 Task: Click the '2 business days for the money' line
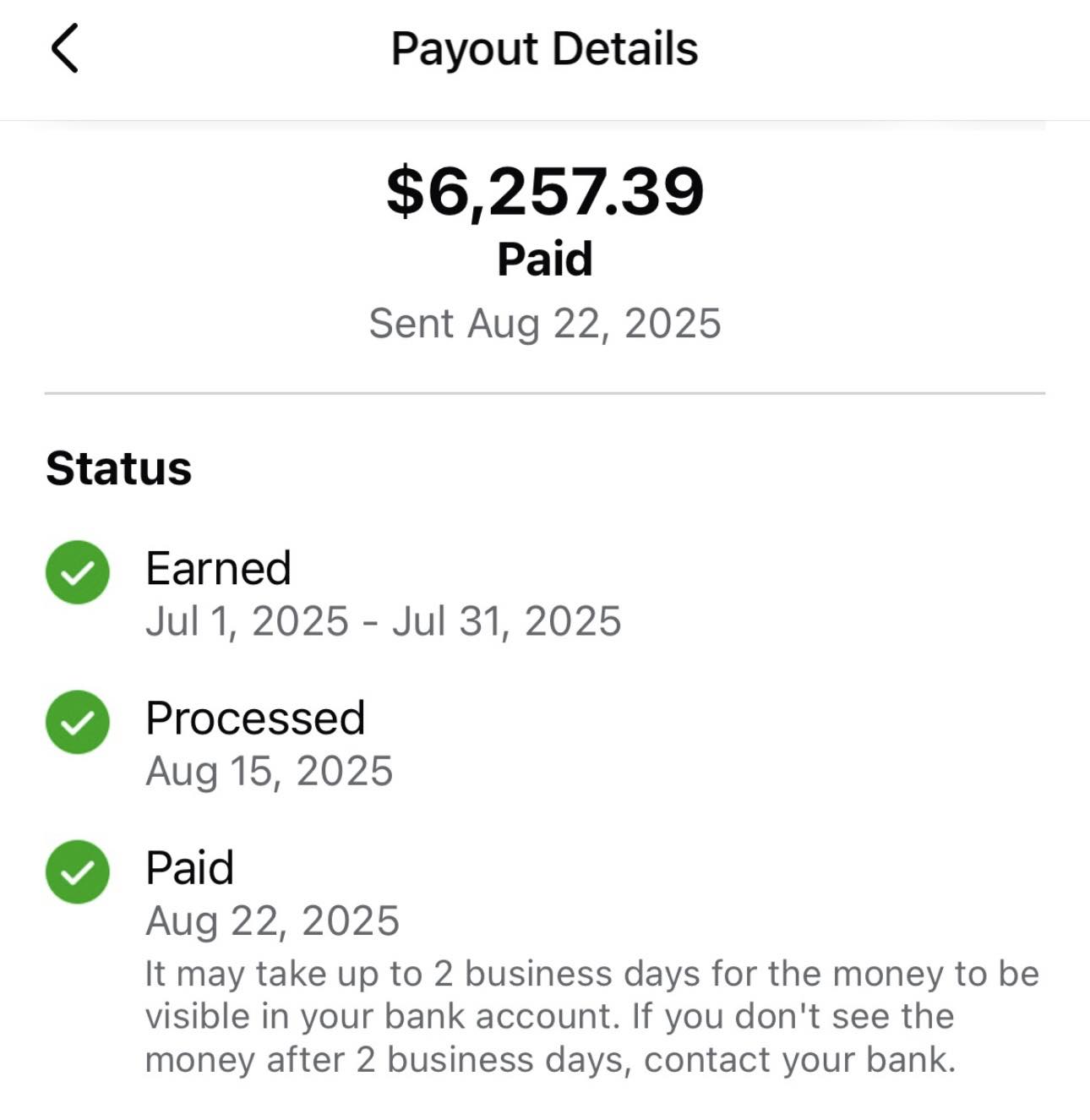coord(591,974)
